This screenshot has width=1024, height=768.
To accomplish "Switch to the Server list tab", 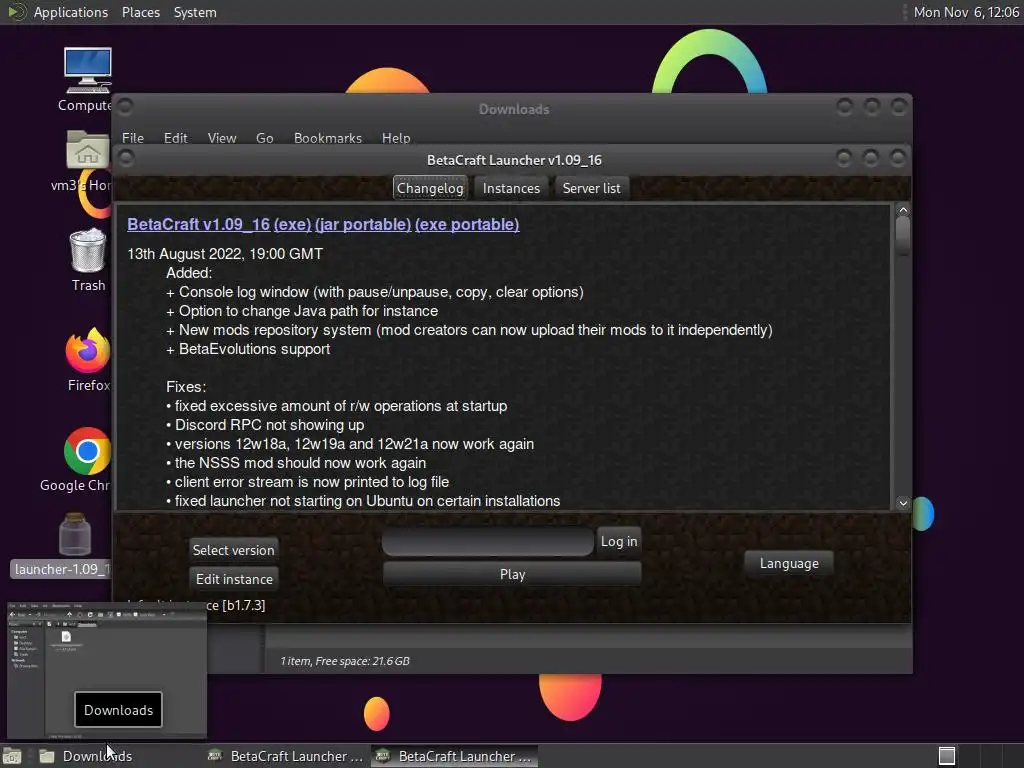I will click(x=592, y=188).
